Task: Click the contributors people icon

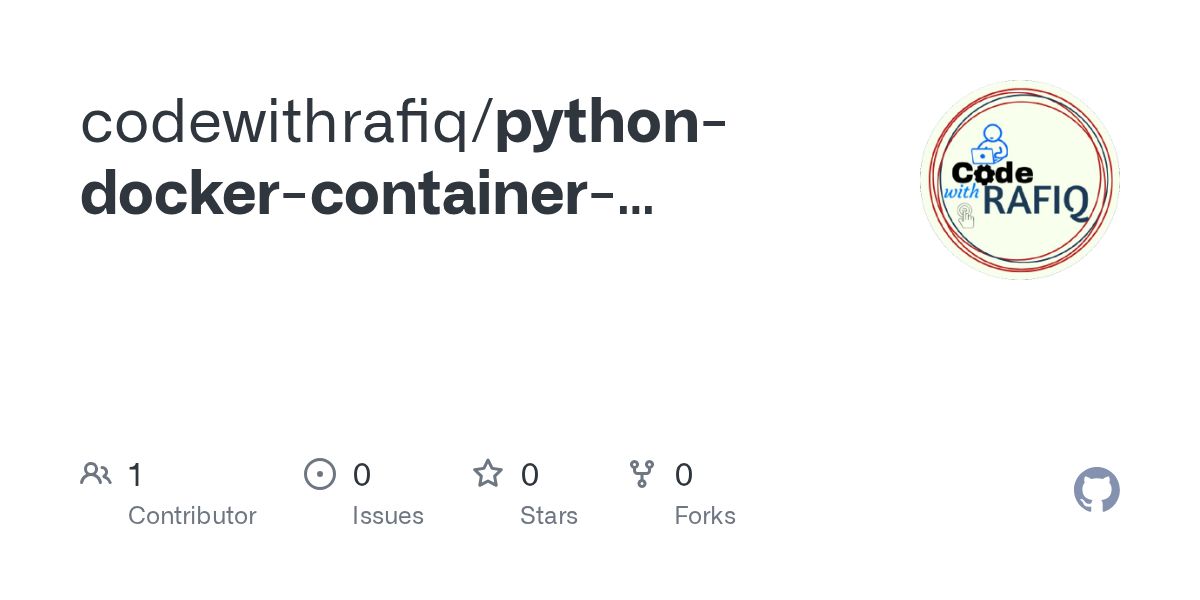Action: tap(96, 473)
